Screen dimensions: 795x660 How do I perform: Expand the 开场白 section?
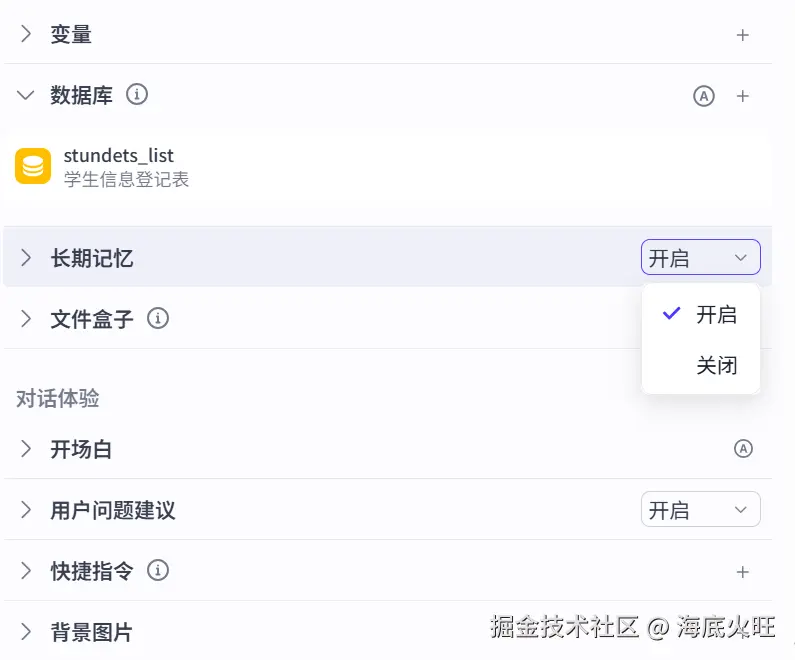pyautogui.click(x=26, y=449)
